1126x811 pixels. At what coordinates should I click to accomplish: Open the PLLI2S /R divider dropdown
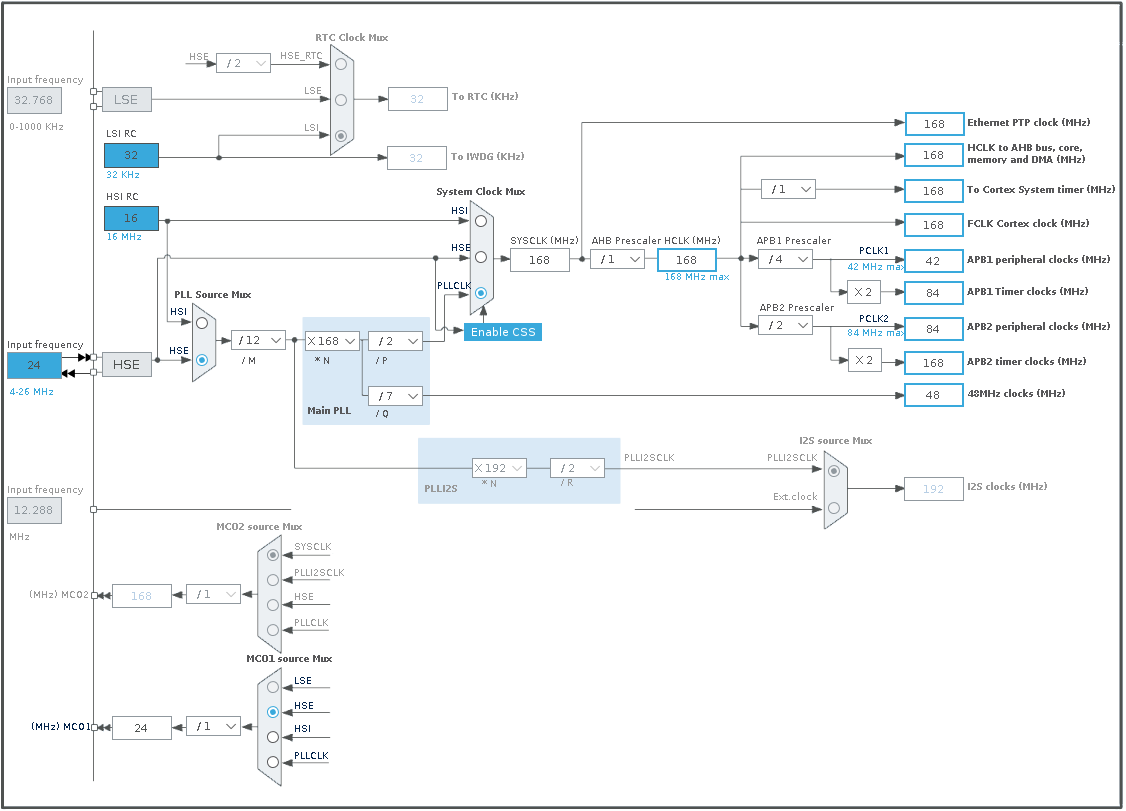coord(577,468)
